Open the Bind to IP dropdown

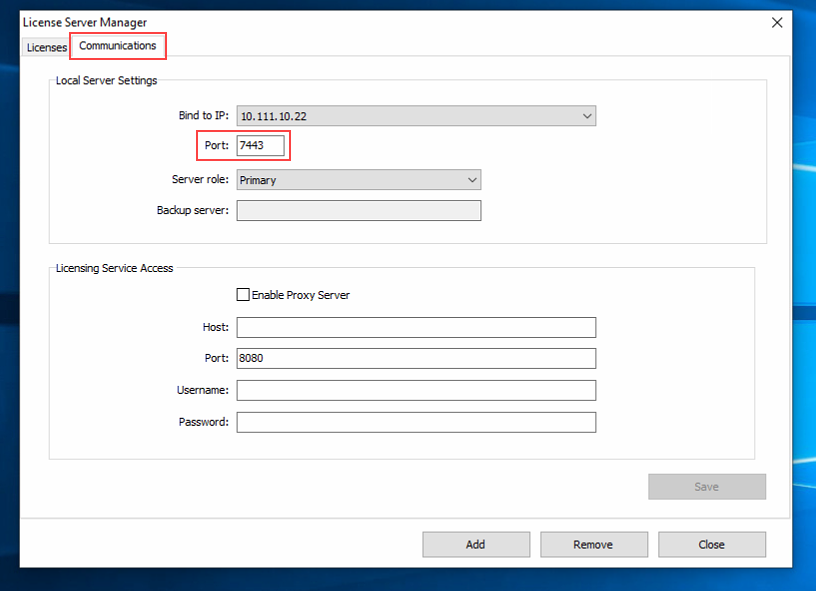tap(416, 116)
